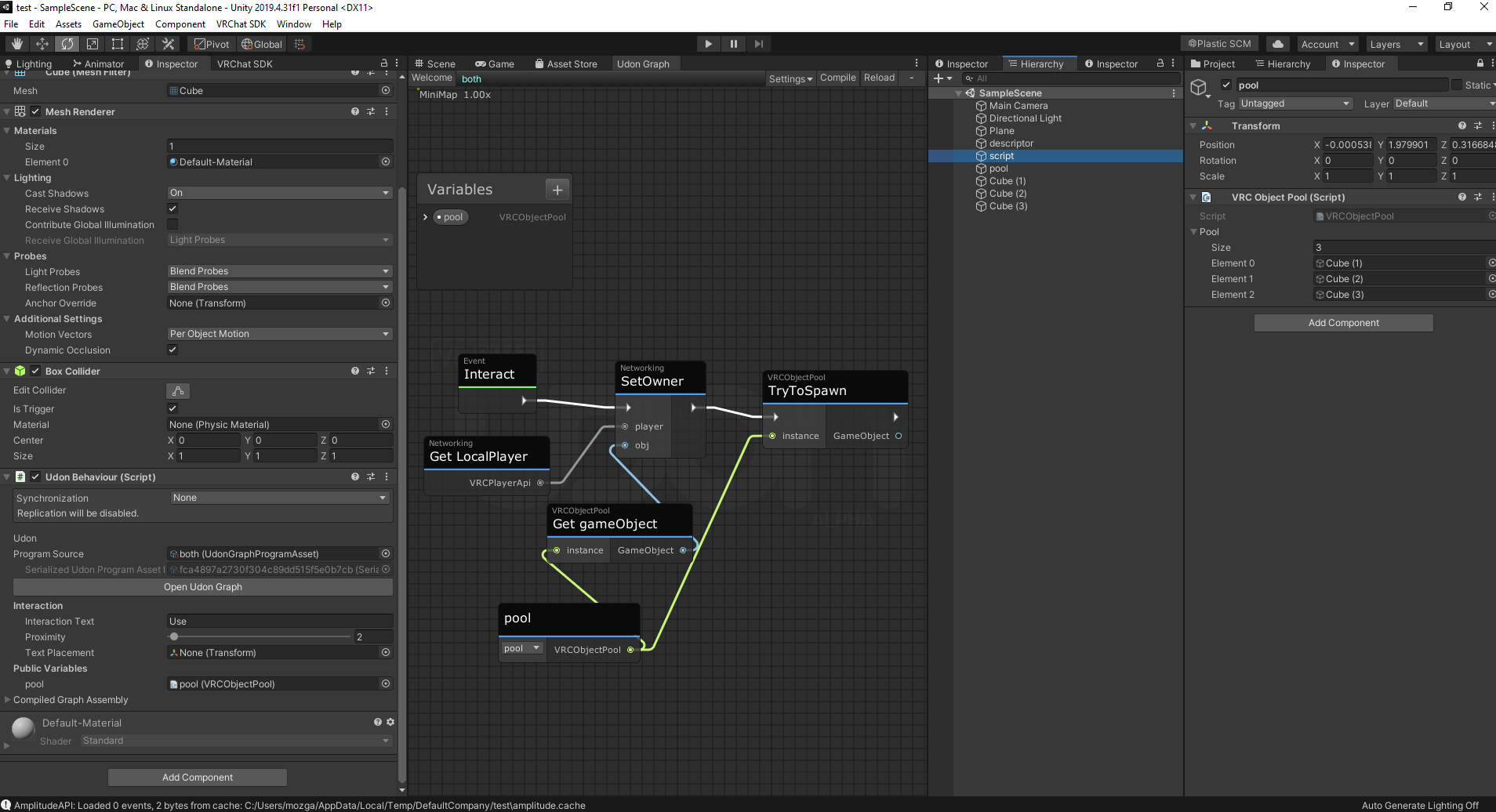Open cloud services icon

(1278, 44)
